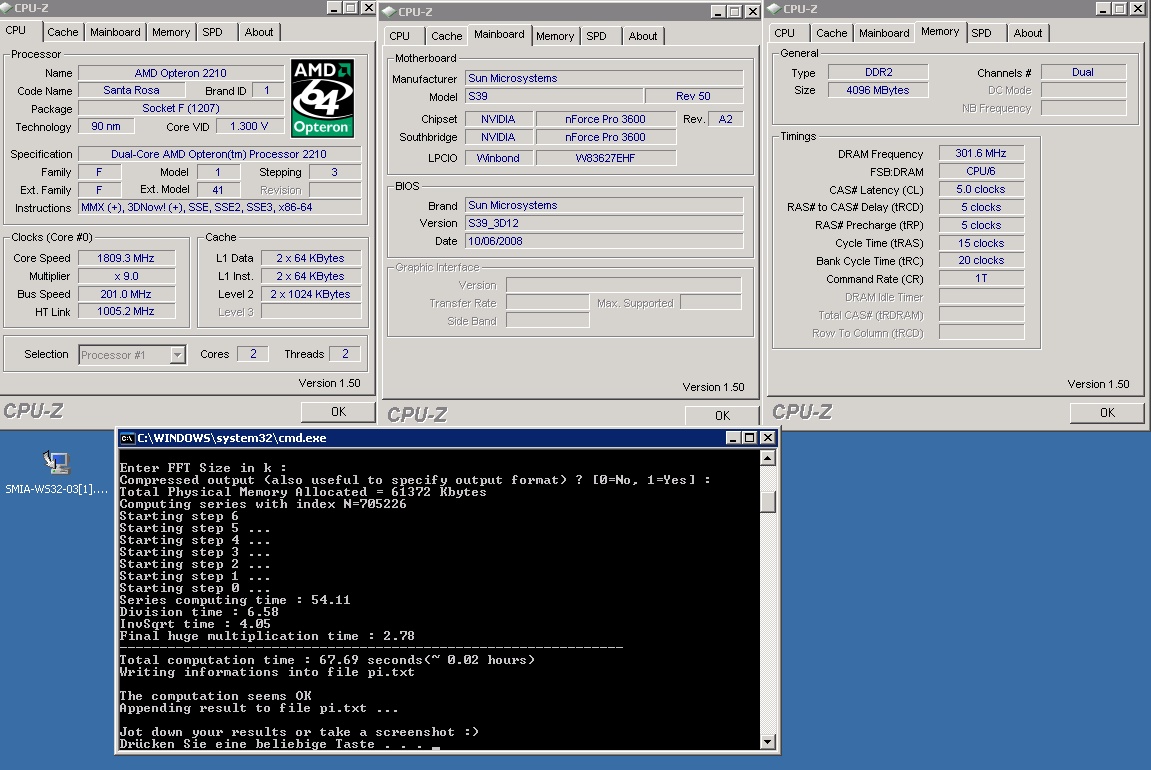Open the Processor #1 selection dropdown
1151x770 pixels.
[177, 355]
